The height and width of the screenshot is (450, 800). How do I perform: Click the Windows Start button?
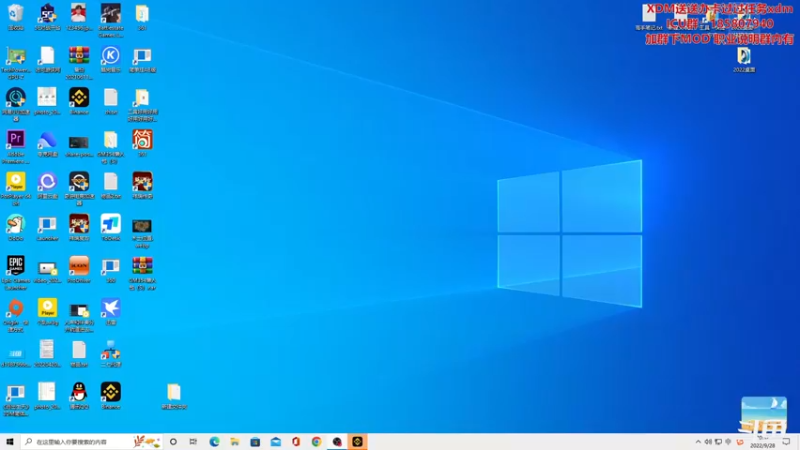10,442
